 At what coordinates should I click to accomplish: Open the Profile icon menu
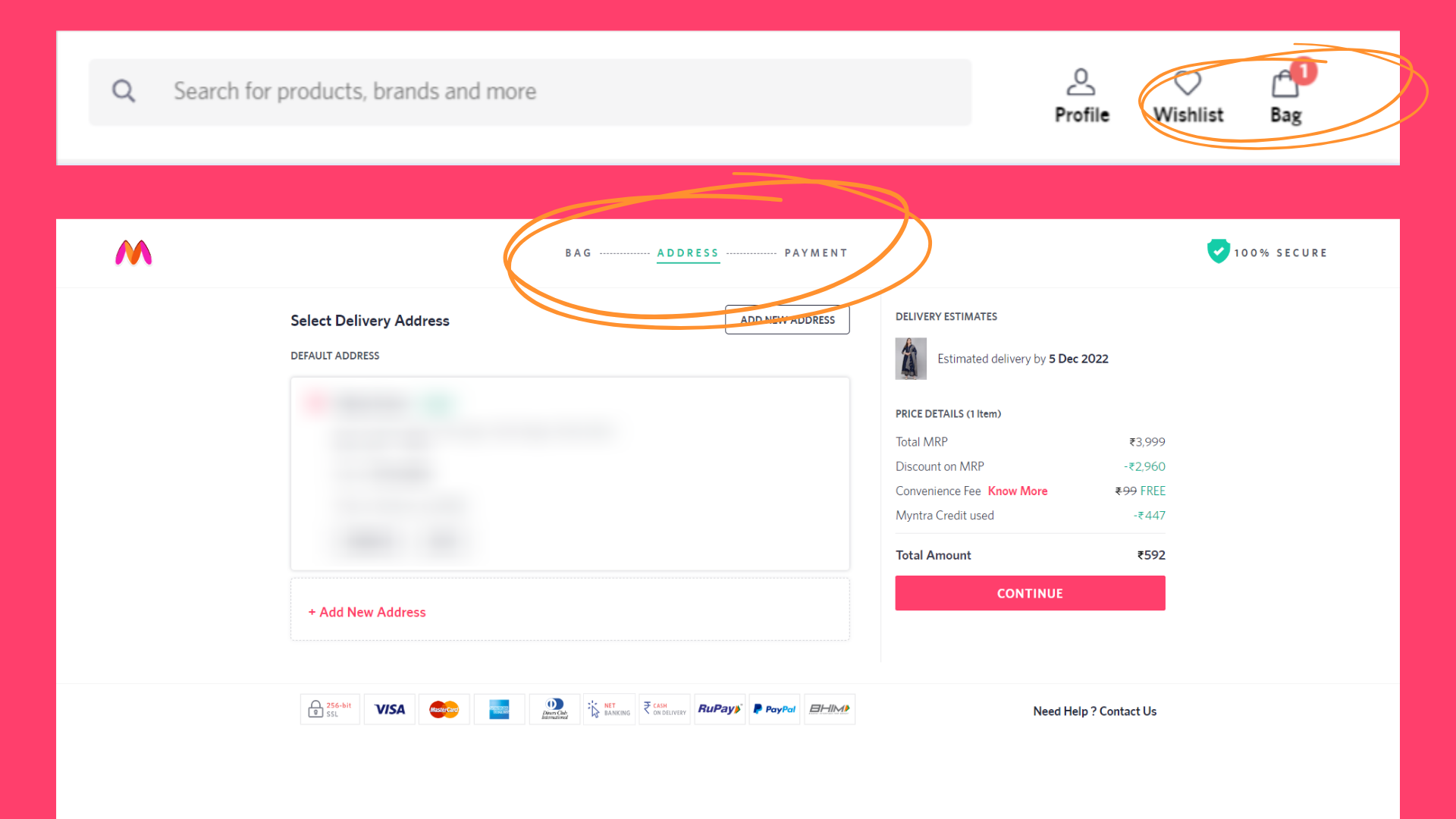click(1081, 83)
